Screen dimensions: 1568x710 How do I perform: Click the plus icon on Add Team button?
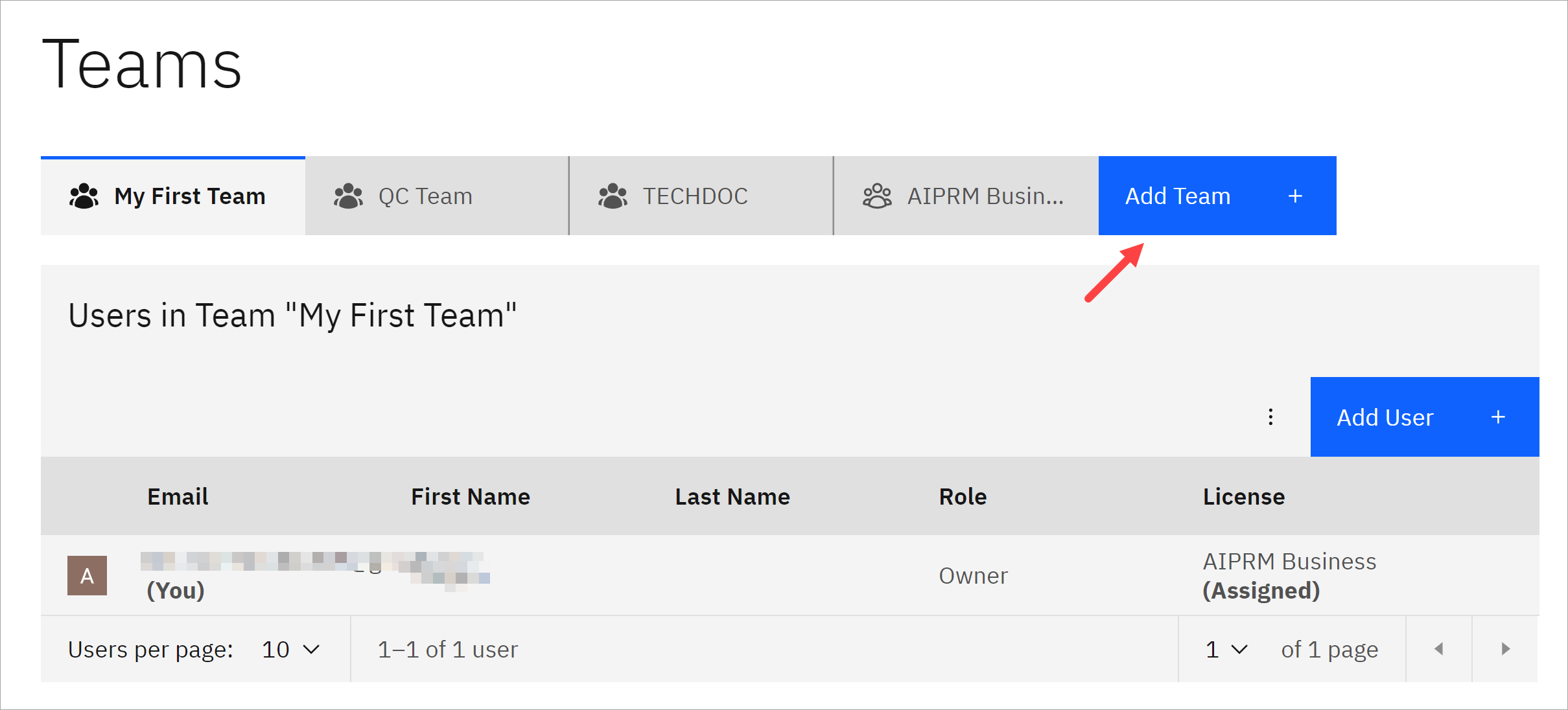(1294, 196)
